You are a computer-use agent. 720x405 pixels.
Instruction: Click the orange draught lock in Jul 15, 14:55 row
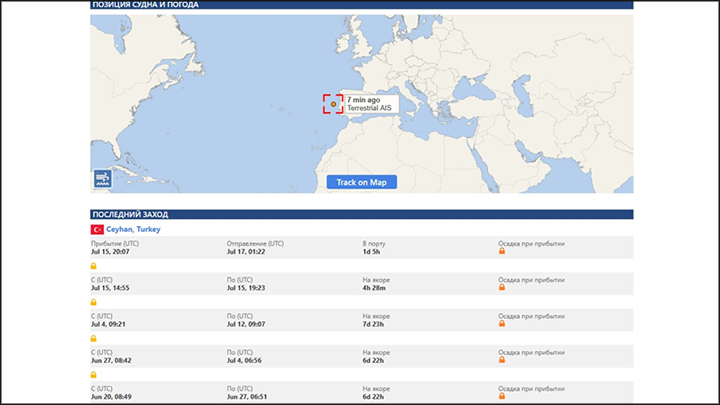coord(502,287)
